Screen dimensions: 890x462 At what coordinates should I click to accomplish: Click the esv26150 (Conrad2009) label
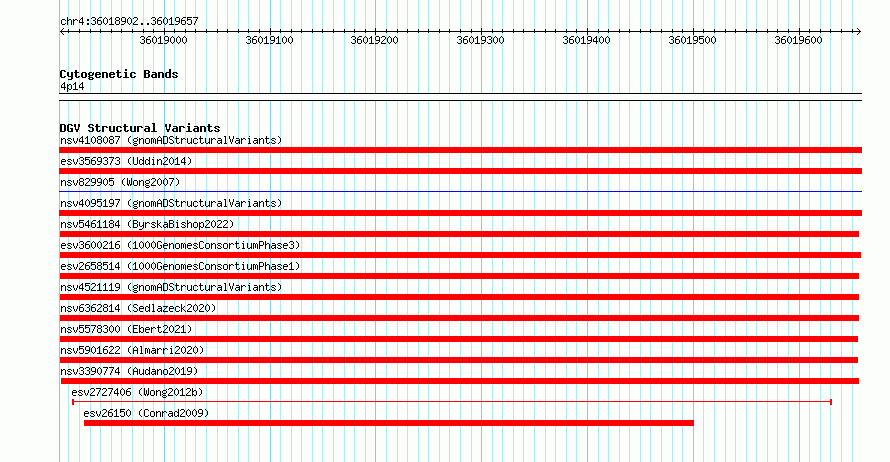click(146, 413)
